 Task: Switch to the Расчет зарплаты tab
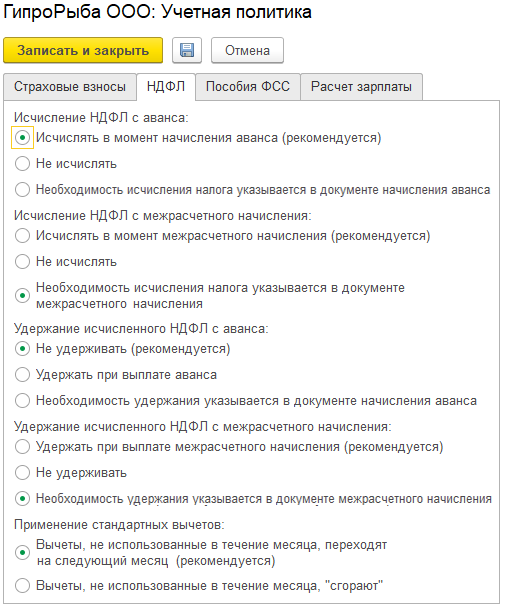pos(361,86)
